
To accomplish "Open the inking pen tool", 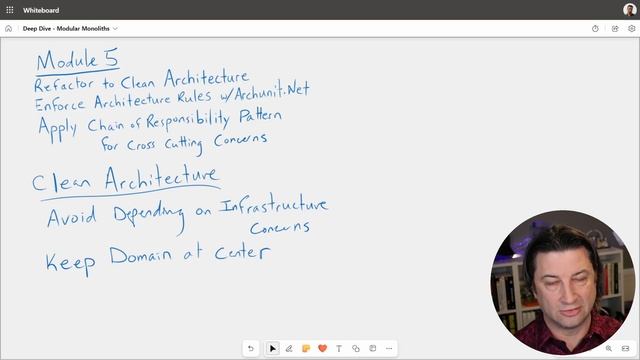I will tap(289, 348).
